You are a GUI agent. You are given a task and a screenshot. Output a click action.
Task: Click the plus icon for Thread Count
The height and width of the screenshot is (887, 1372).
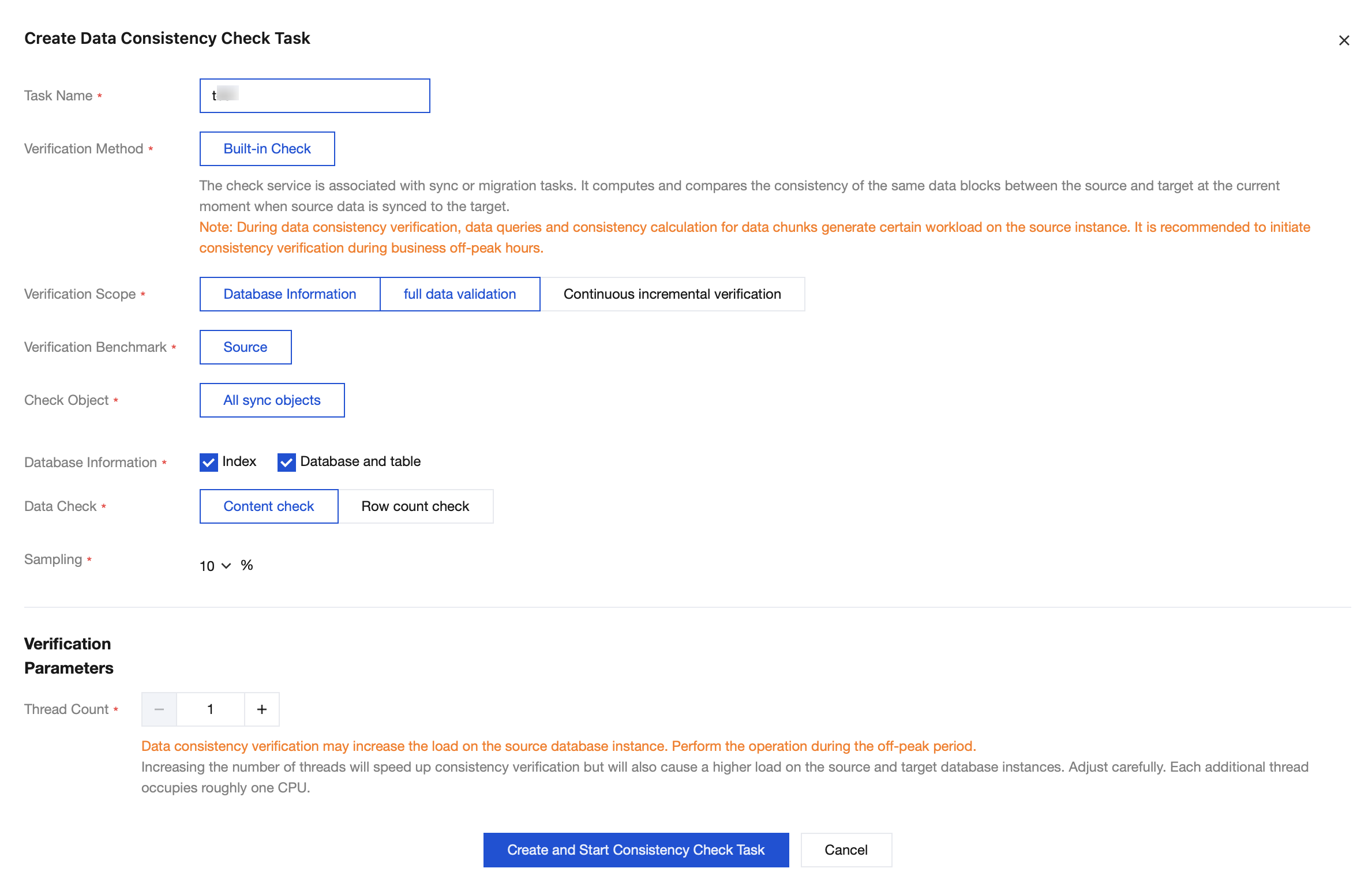(262, 709)
